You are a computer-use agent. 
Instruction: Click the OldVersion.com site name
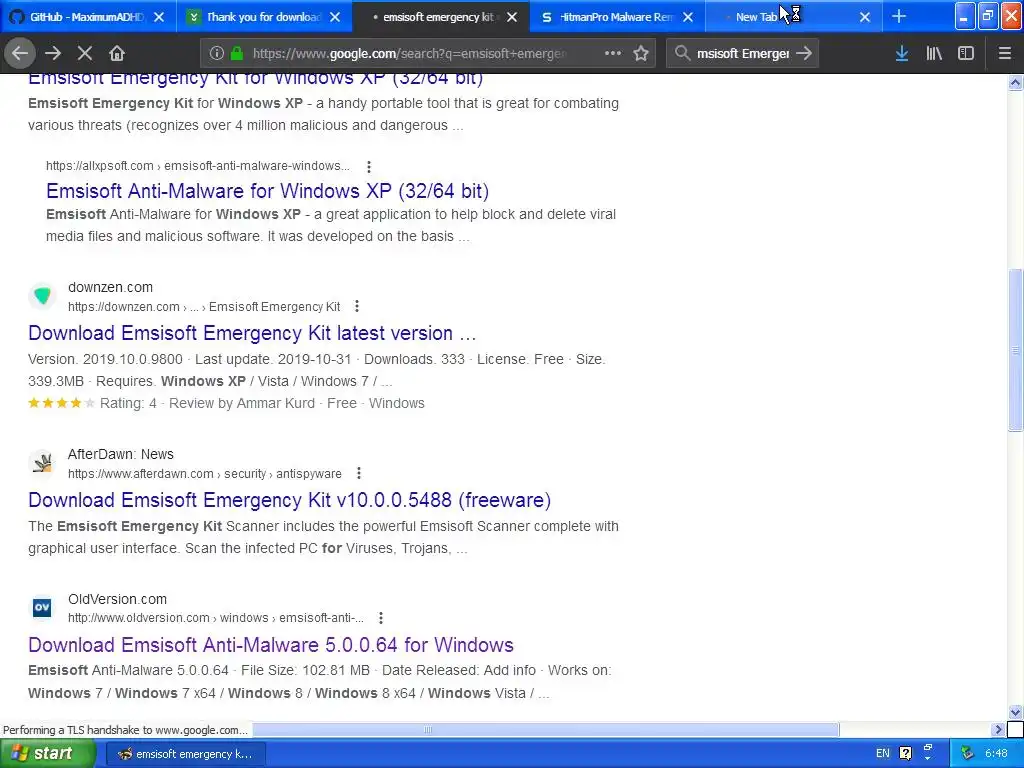tap(118, 600)
